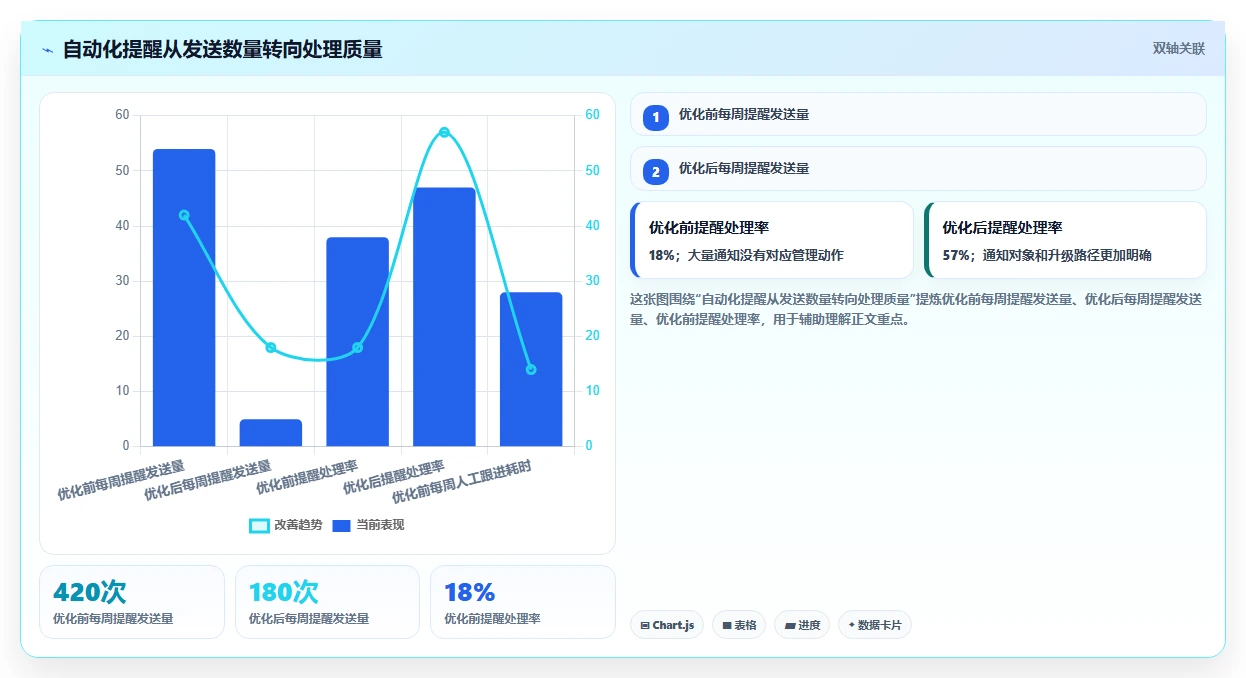Click the icon inside the 表格 tag
This screenshot has height=678, width=1246.
[x=727, y=625]
